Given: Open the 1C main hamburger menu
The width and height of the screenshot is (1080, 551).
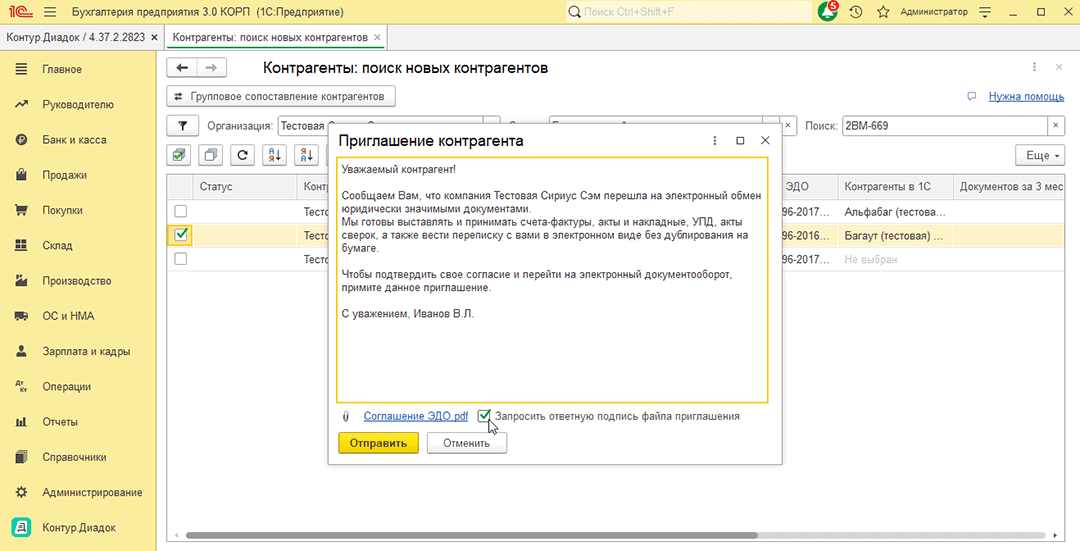Looking at the screenshot, I should pos(50,12).
